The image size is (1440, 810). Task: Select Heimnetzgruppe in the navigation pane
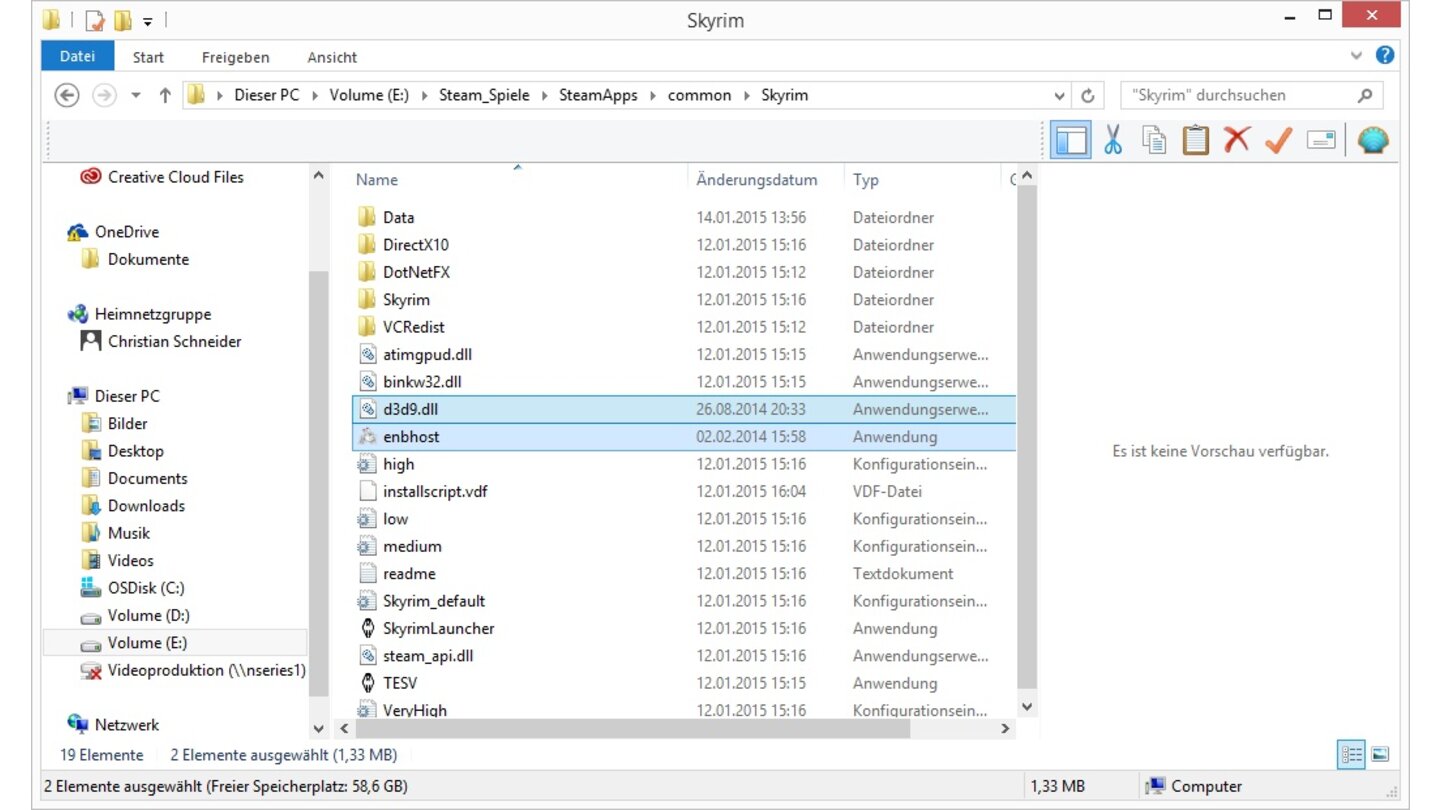point(139,314)
